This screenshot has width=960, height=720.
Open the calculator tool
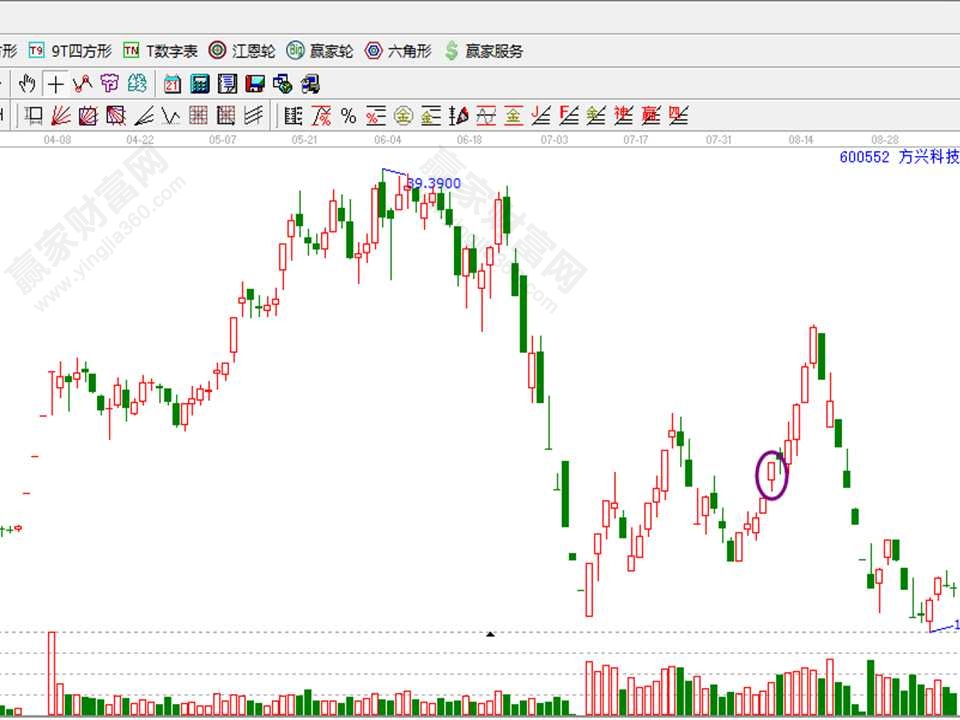click(x=199, y=84)
